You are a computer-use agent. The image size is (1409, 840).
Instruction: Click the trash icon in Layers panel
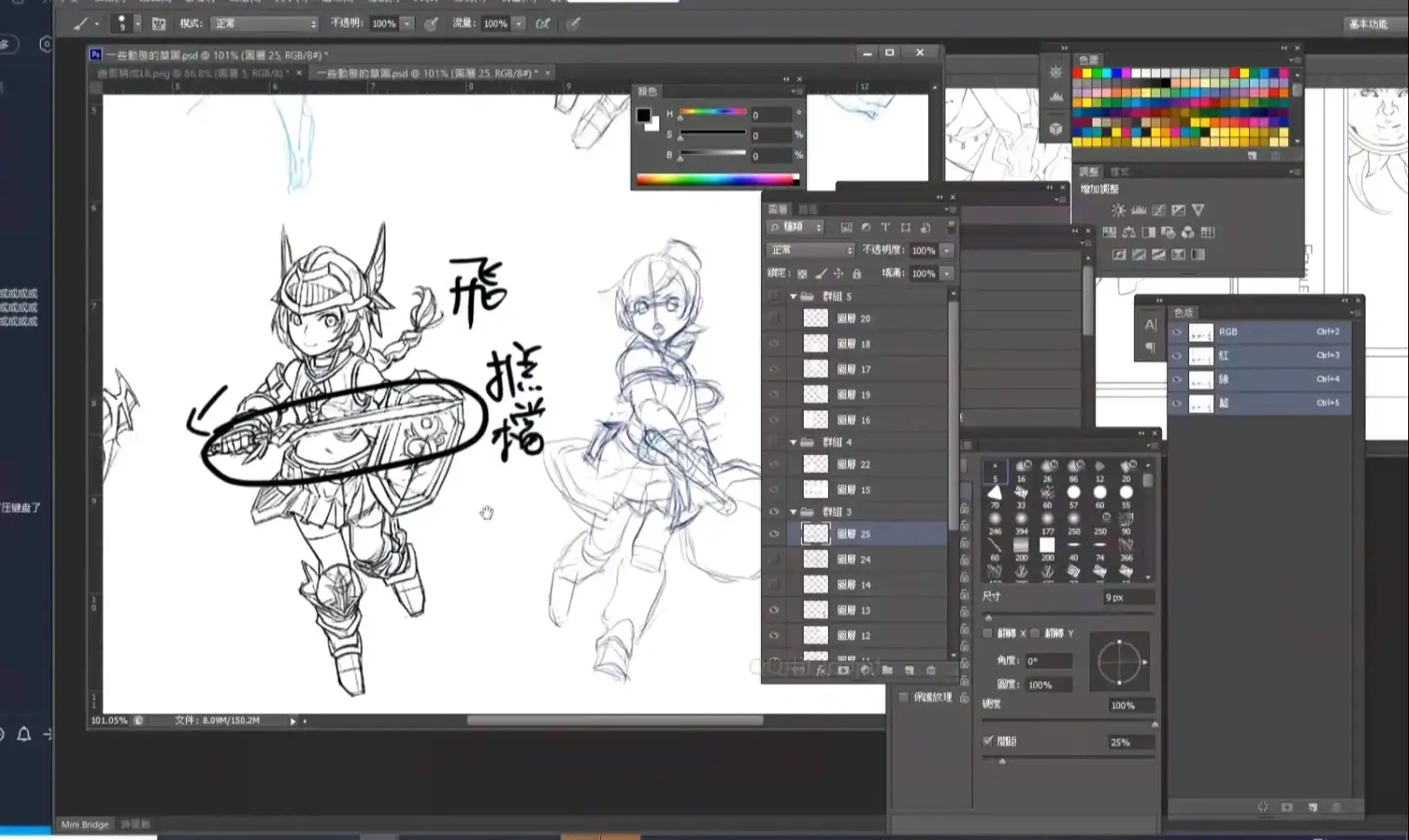[932, 670]
